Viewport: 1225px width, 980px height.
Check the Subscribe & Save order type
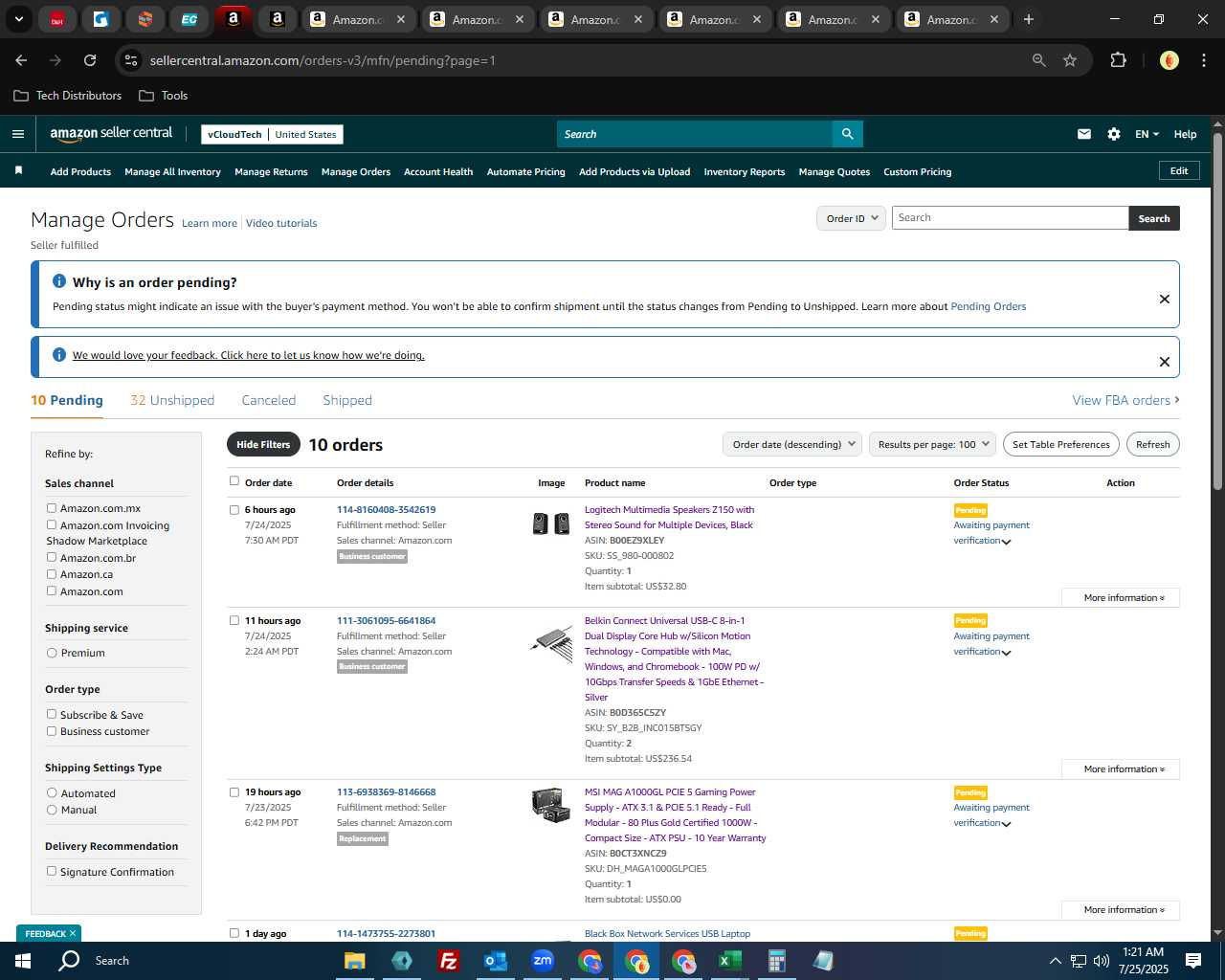(52, 714)
